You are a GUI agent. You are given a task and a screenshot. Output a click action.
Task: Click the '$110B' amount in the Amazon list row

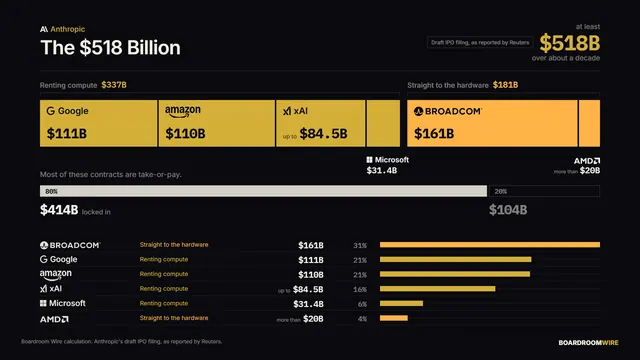point(311,275)
